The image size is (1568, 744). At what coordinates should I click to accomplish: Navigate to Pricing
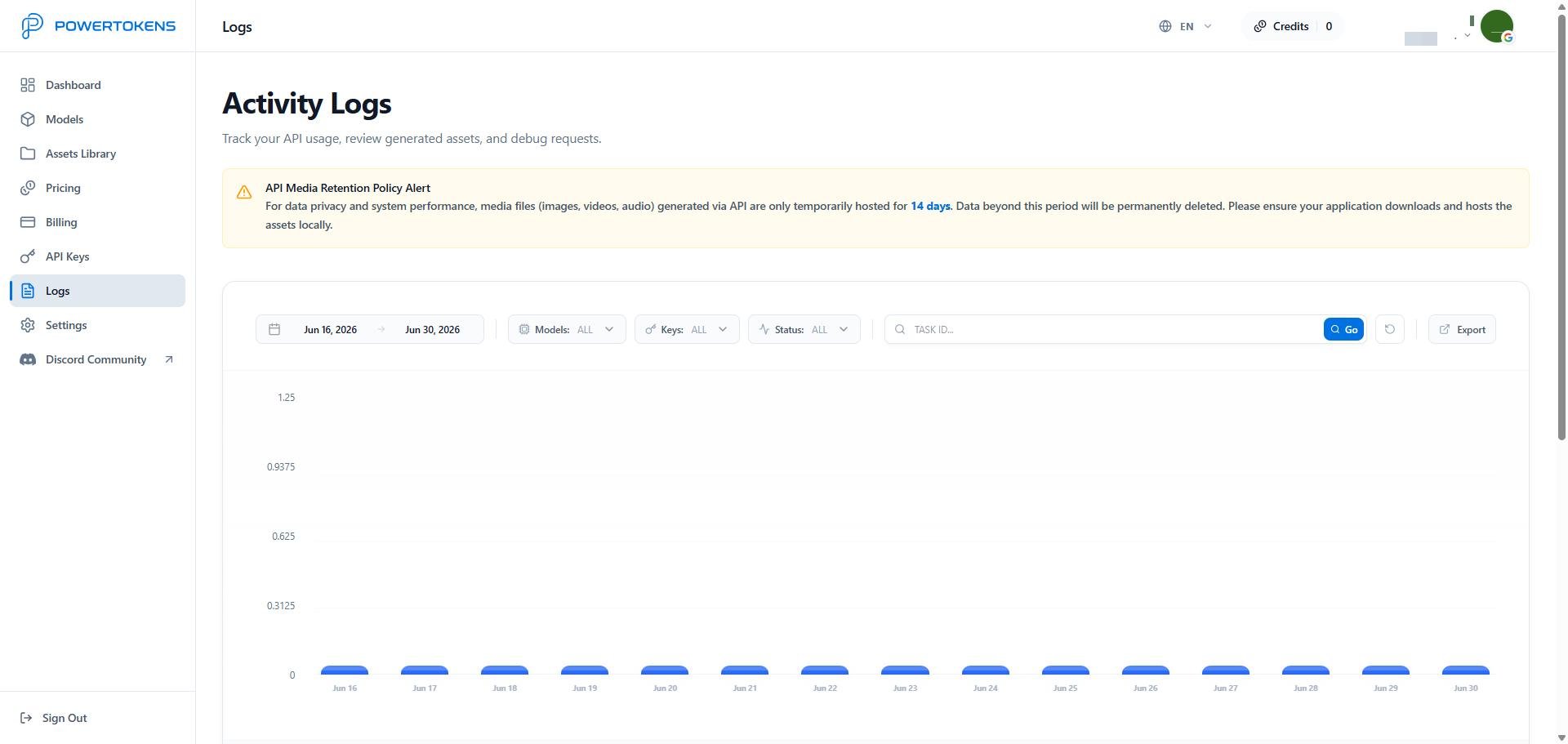click(x=97, y=188)
